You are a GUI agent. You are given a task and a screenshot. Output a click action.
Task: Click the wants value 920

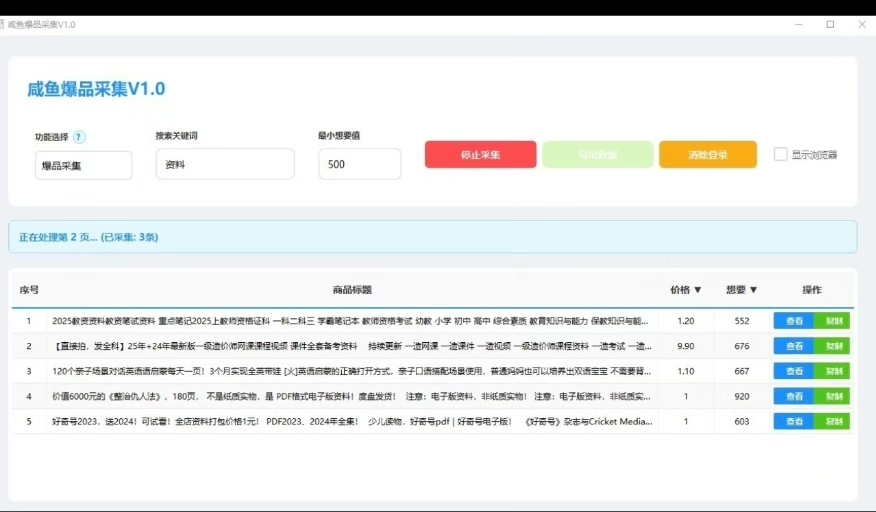(x=742, y=396)
